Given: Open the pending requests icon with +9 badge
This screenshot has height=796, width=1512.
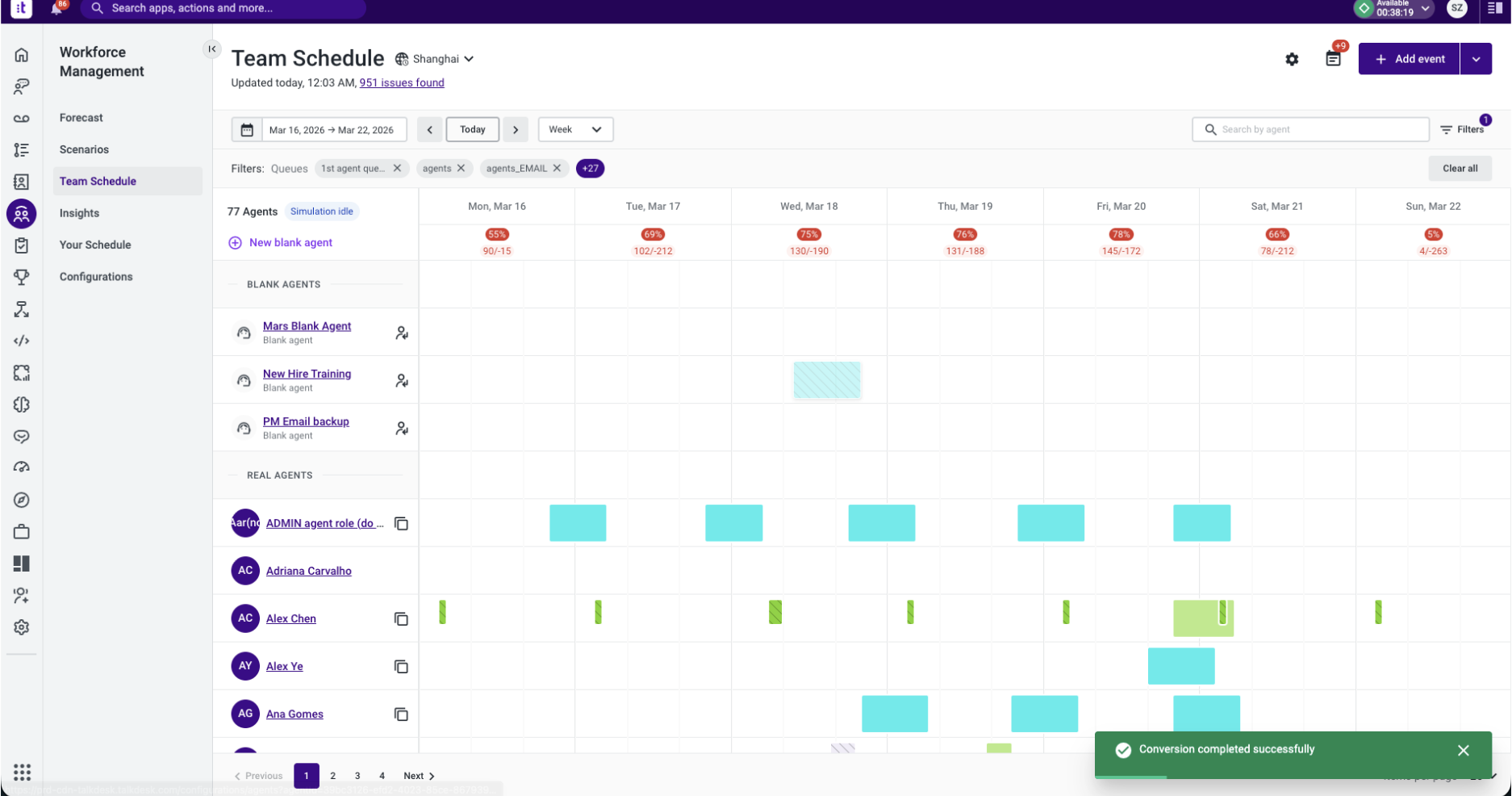Looking at the screenshot, I should [x=1333, y=58].
